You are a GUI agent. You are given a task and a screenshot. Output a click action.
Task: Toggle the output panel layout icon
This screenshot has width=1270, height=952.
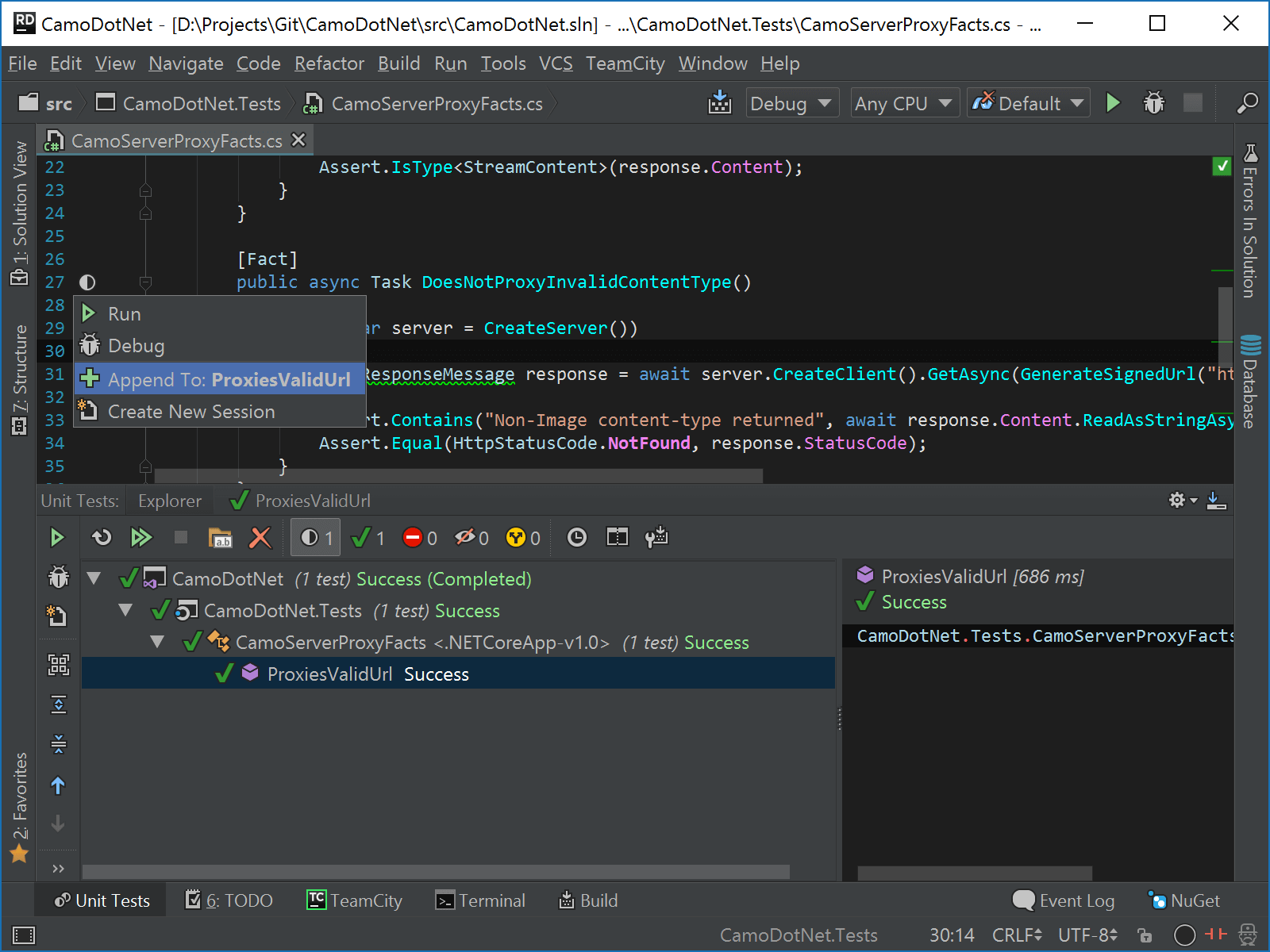pyautogui.click(x=617, y=538)
